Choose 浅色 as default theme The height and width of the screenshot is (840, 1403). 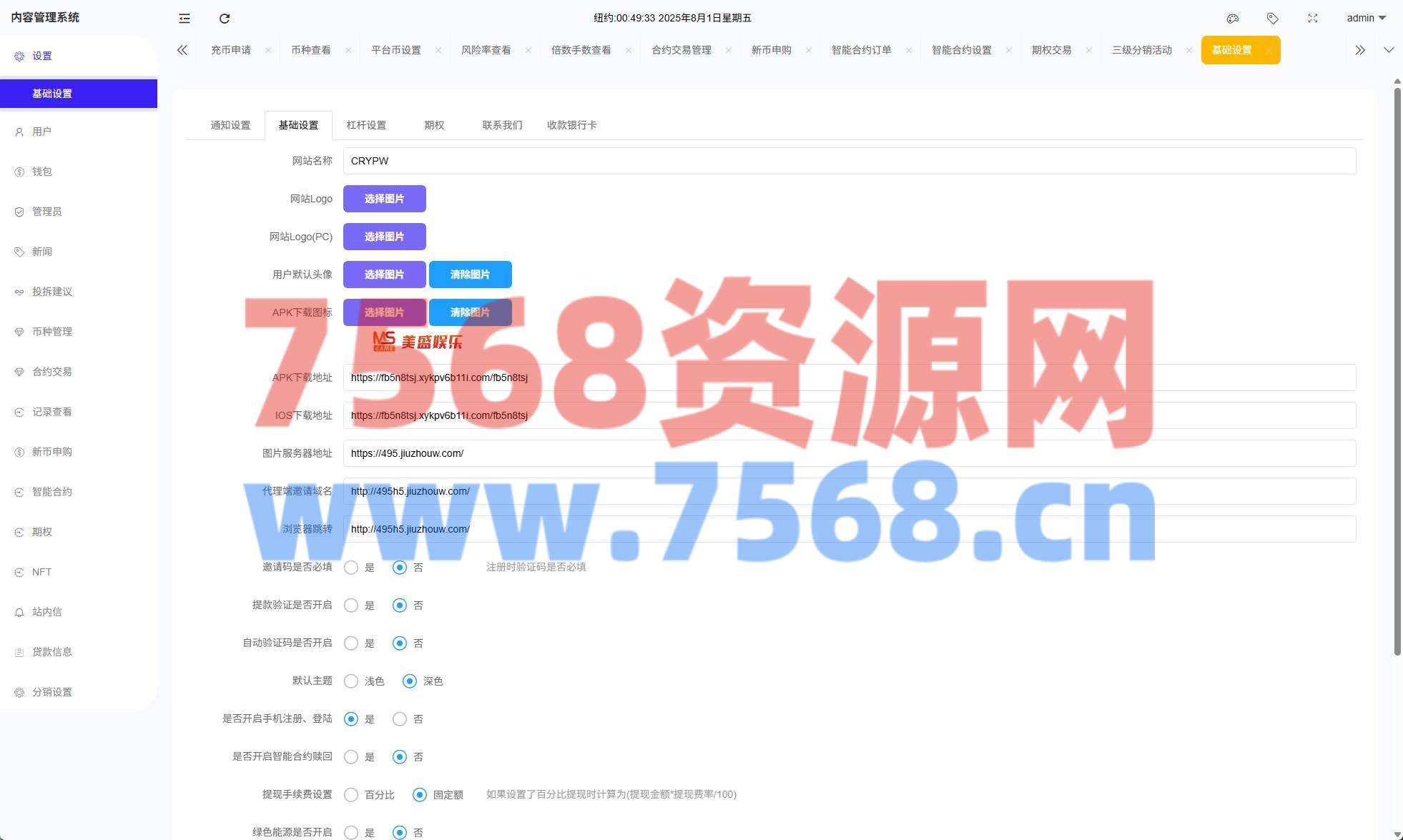click(351, 681)
